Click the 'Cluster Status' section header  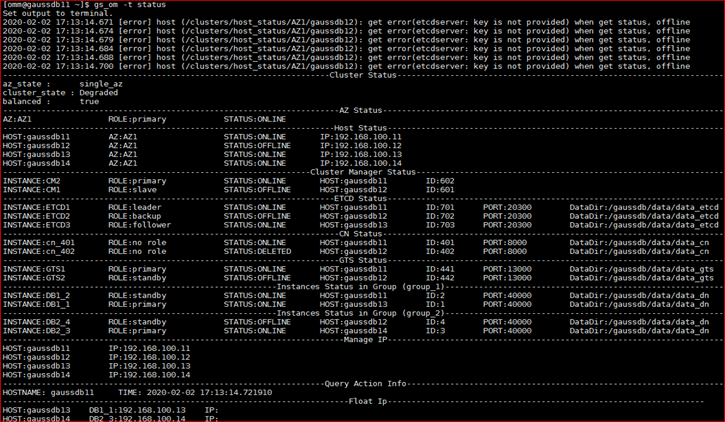363,75
